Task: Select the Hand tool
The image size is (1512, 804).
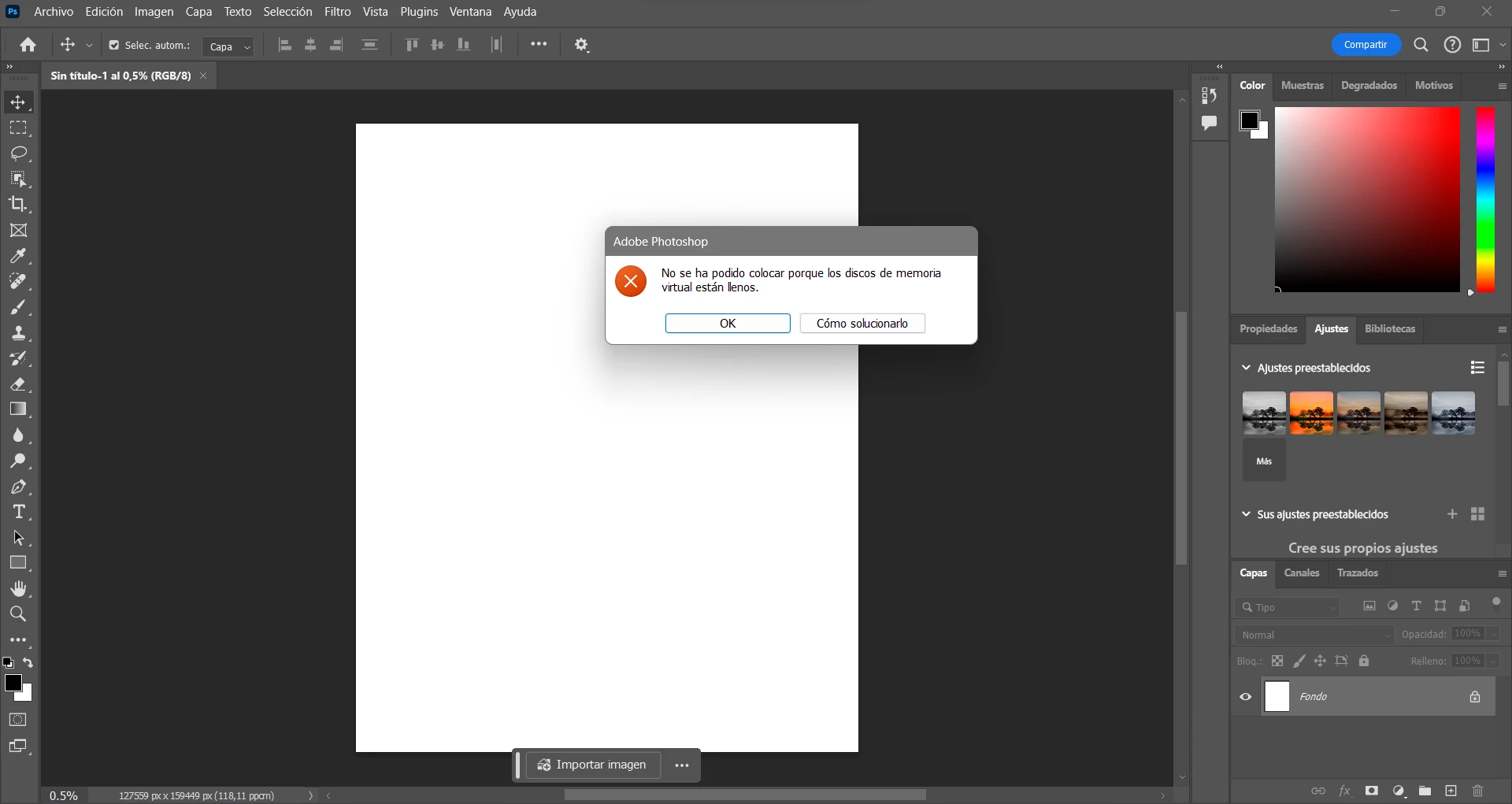Action: (x=18, y=589)
